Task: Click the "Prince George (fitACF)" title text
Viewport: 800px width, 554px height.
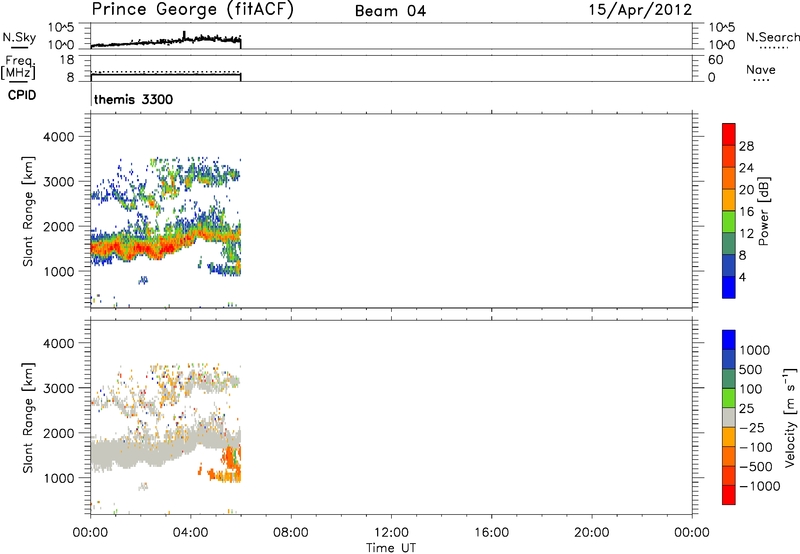Action: click(192, 10)
